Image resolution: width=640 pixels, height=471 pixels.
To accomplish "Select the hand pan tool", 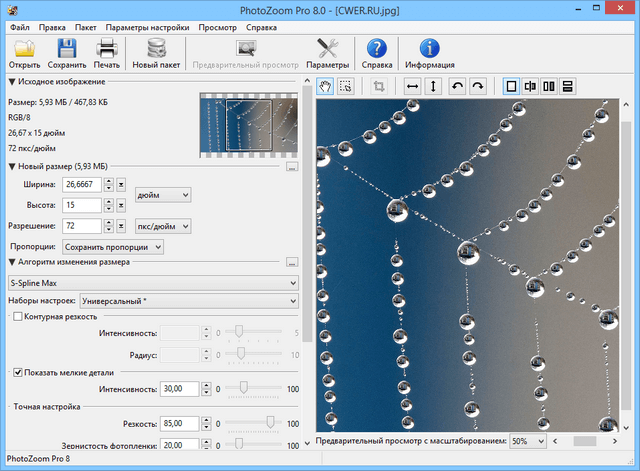I will [x=325, y=87].
